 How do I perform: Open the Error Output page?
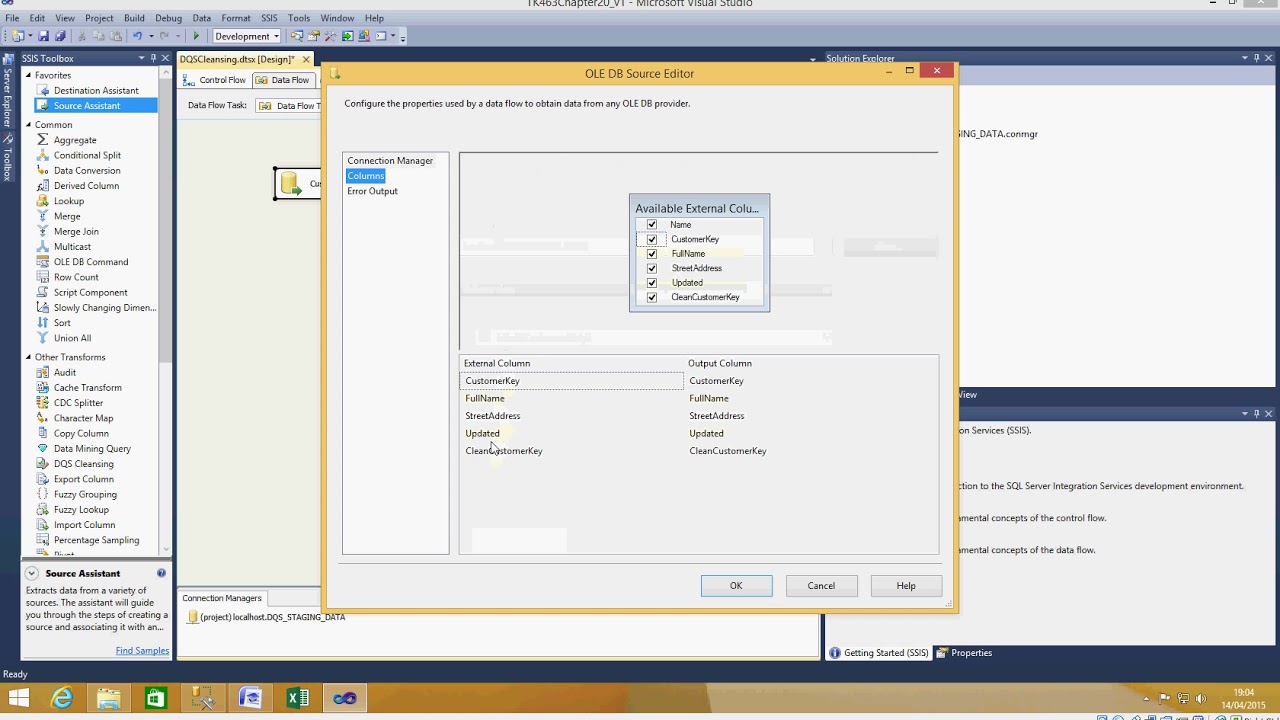tap(372, 191)
